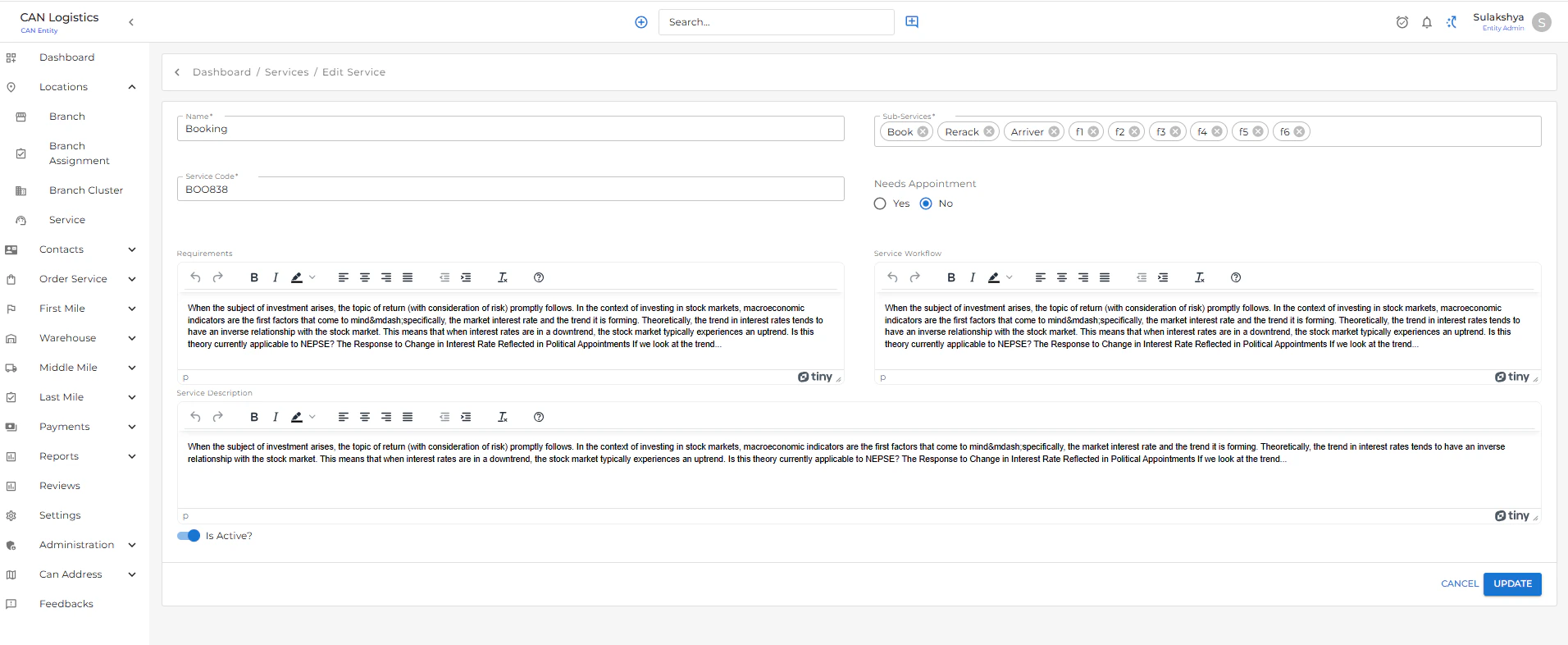Clear formatting in Requirements editor
Viewport: 1568px width, 645px height.
tap(503, 277)
